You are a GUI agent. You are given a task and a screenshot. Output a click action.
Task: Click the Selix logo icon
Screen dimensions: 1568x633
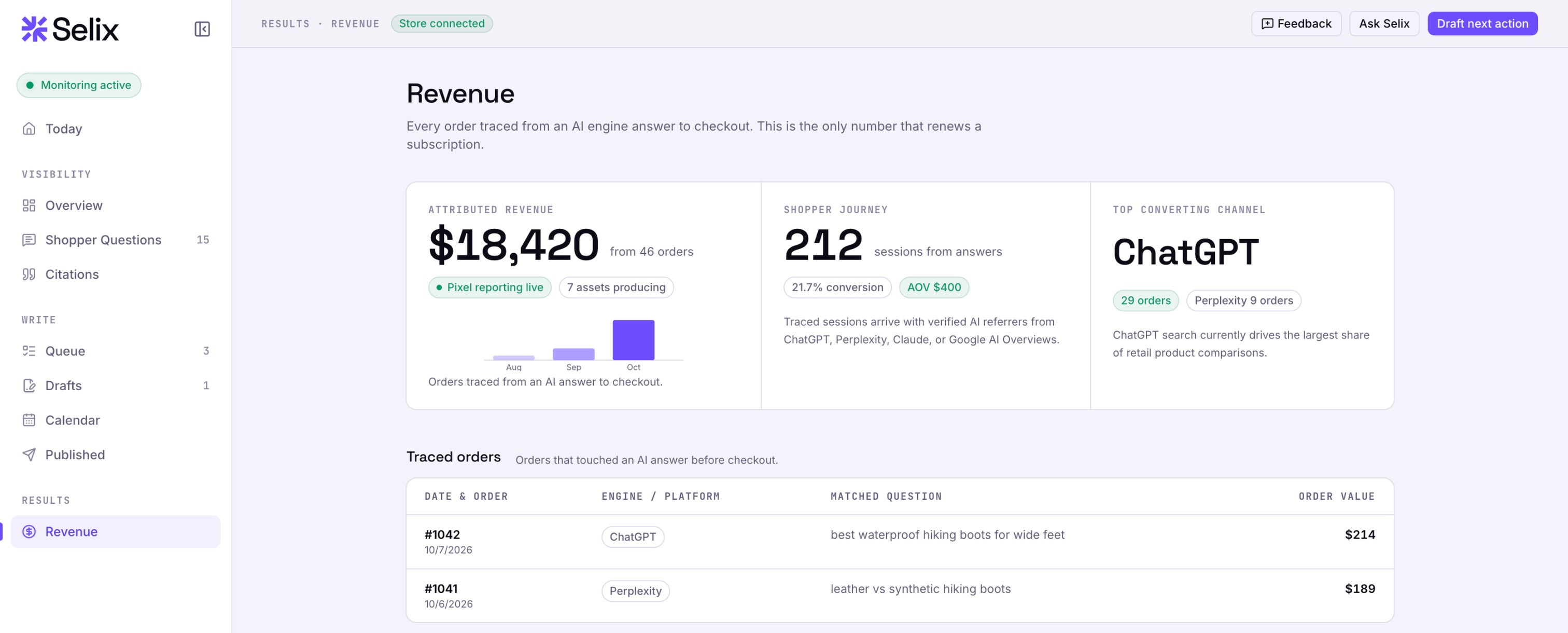tap(34, 29)
